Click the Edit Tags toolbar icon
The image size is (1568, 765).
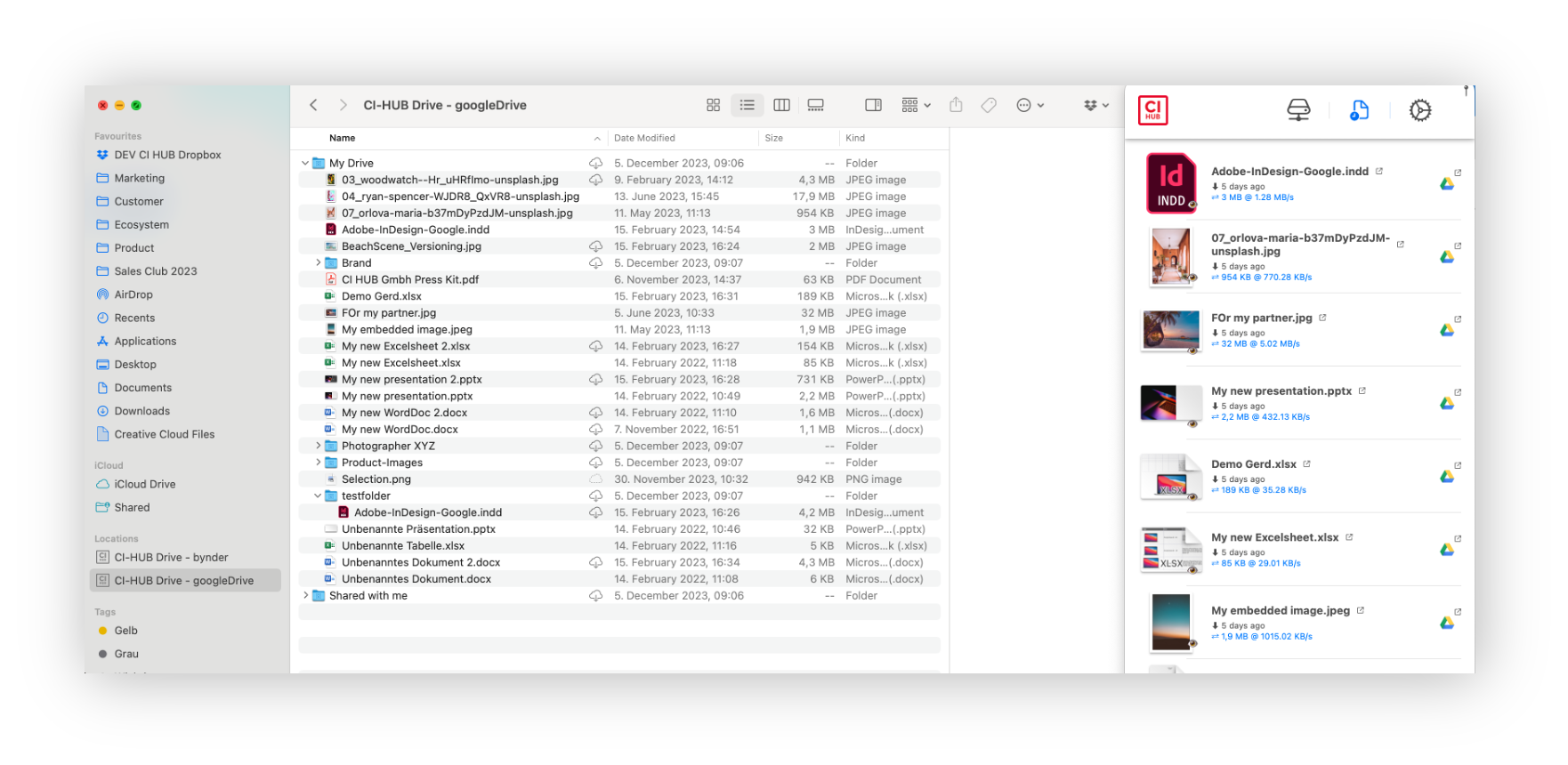pos(989,105)
